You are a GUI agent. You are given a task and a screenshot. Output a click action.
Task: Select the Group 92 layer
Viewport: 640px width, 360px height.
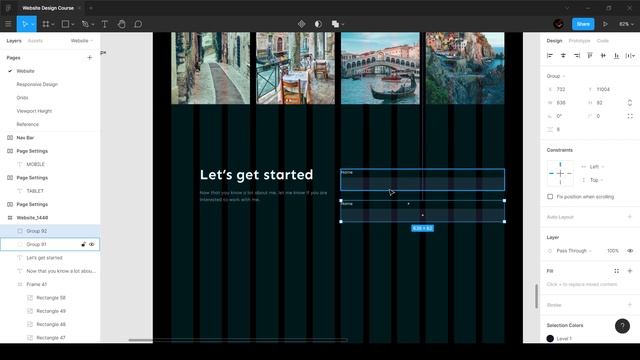50,231
